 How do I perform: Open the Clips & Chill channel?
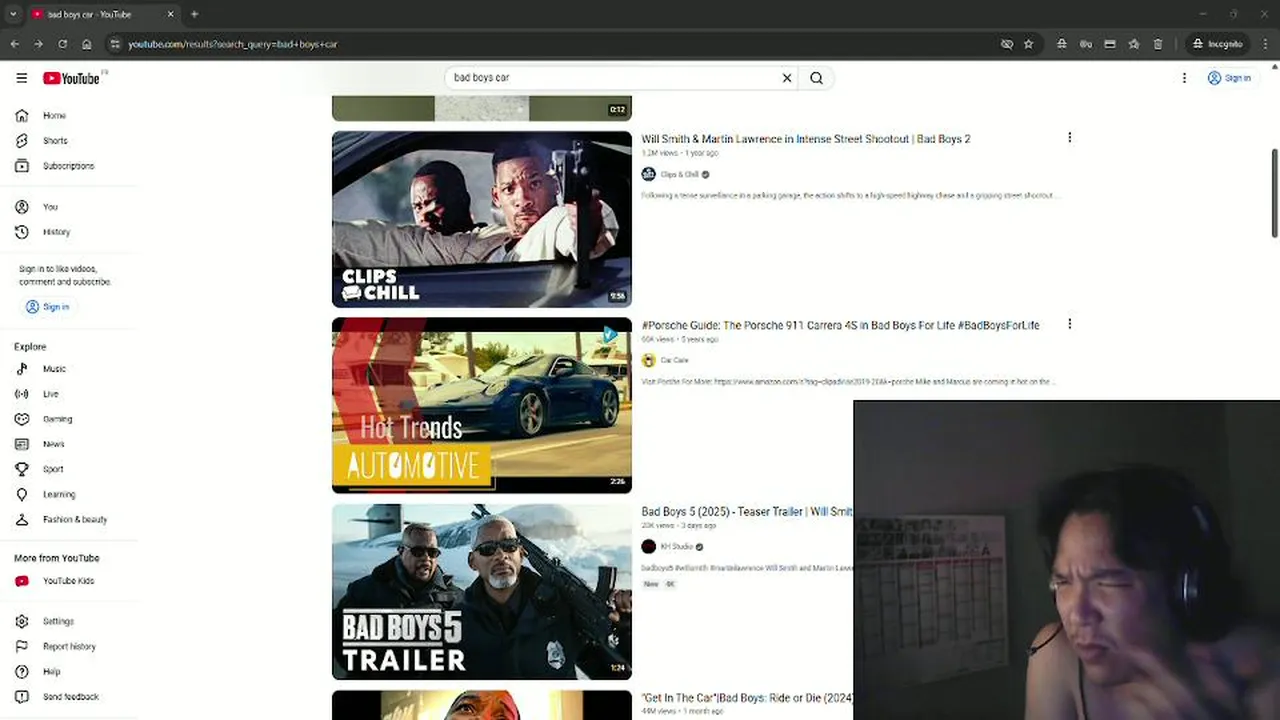(x=679, y=174)
